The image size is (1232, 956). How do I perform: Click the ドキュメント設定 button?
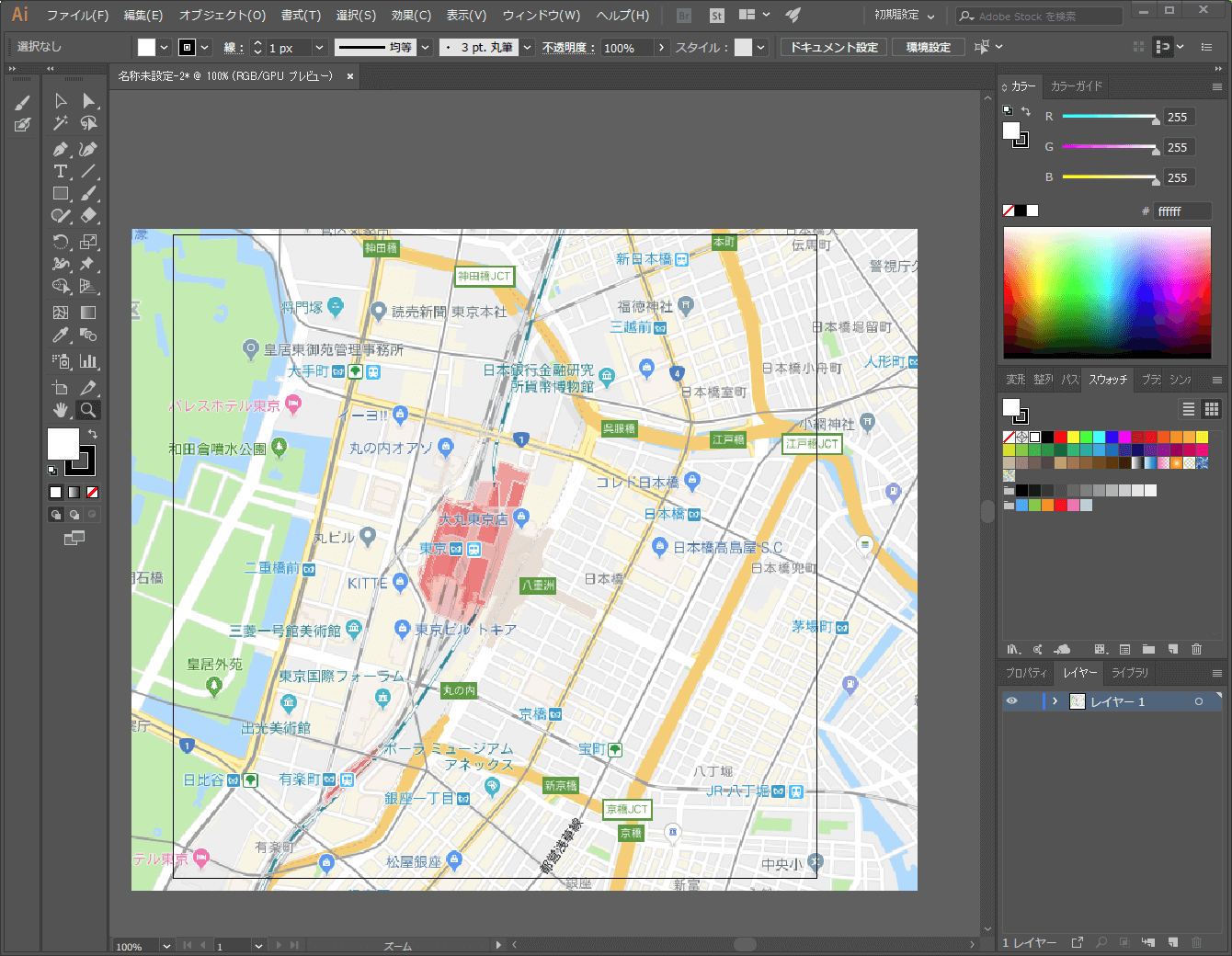pos(833,46)
